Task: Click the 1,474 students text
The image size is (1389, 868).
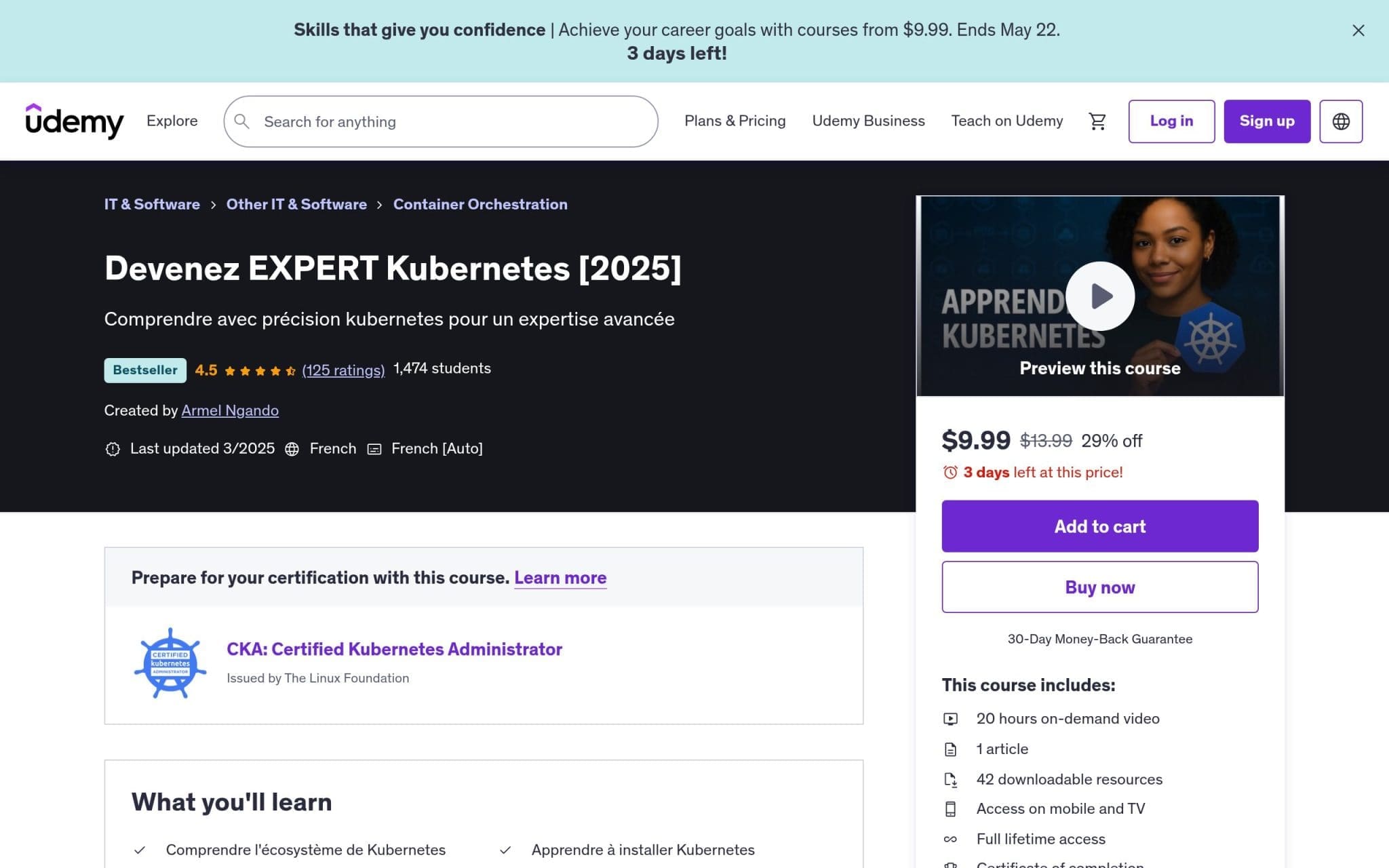Action: point(442,368)
